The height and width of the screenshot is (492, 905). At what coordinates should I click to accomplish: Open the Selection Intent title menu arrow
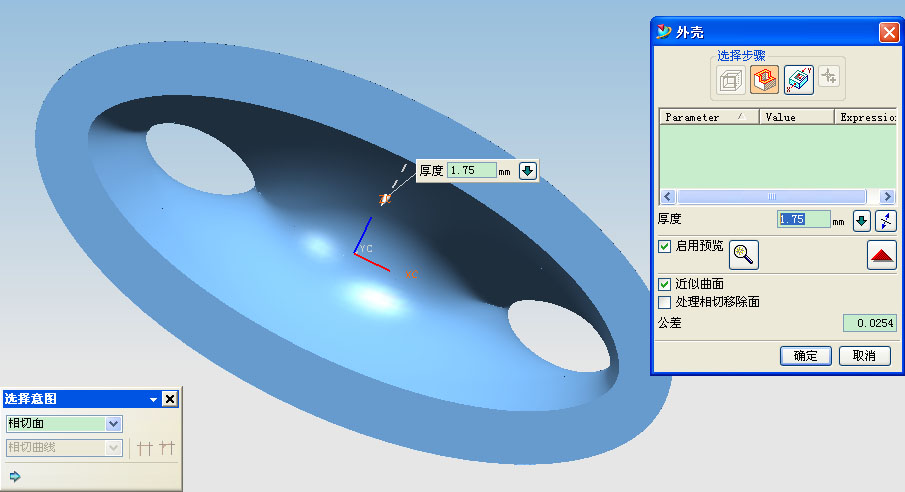pos(154,399)
